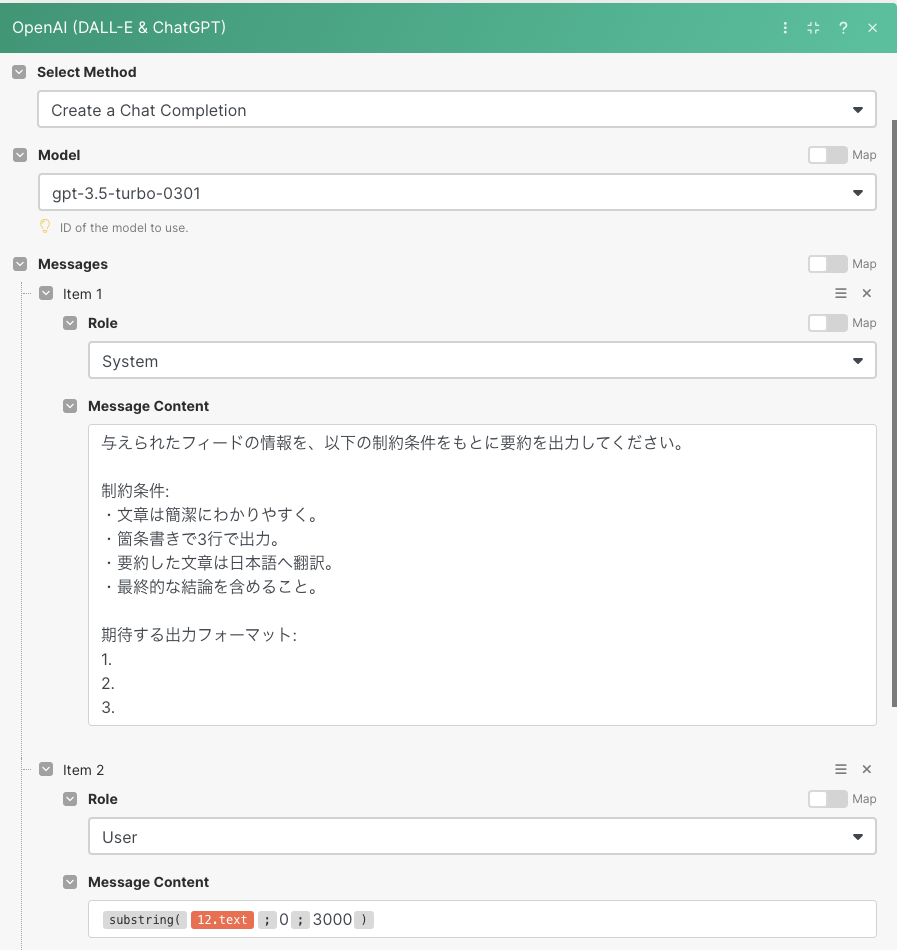Remove Item 1 with its X icon
Image resolution: width=897 pixels, height=950 pixels.
867,293
